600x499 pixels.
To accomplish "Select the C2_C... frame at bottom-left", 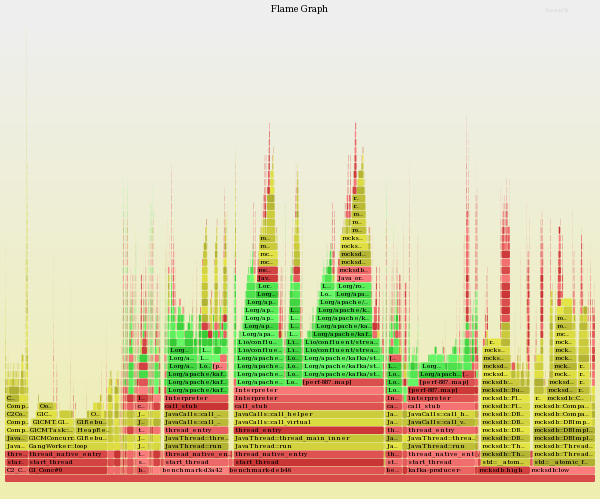I will pos(16,470).
